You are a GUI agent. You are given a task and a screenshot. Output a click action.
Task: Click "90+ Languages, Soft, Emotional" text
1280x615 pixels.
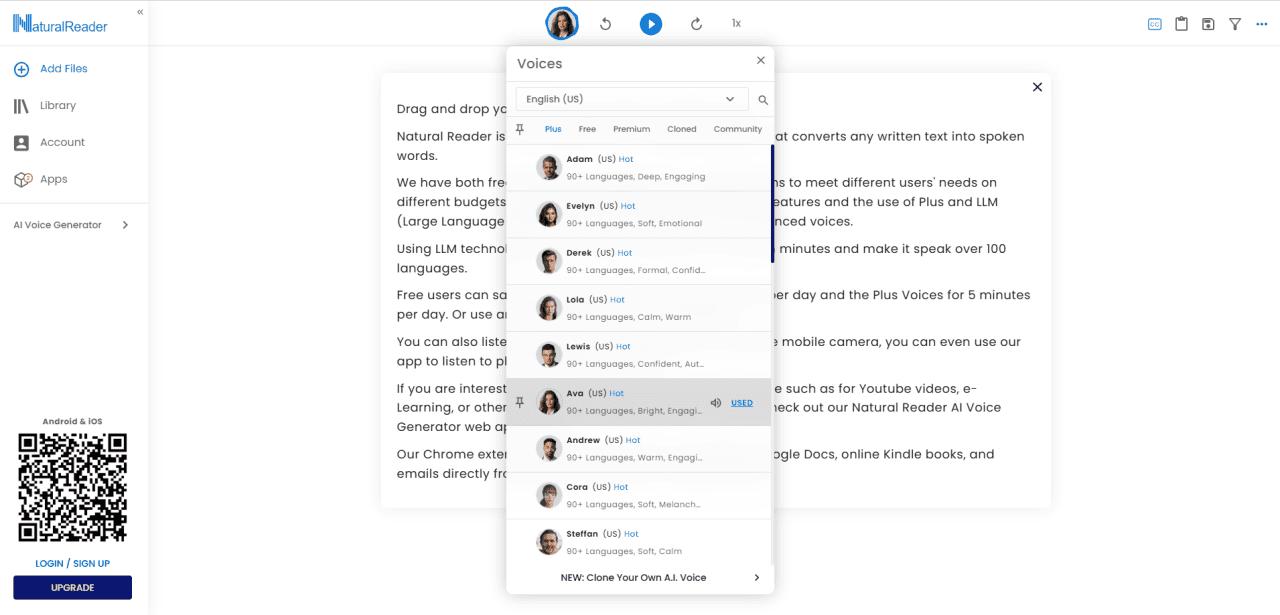click(x=634, y=223)
